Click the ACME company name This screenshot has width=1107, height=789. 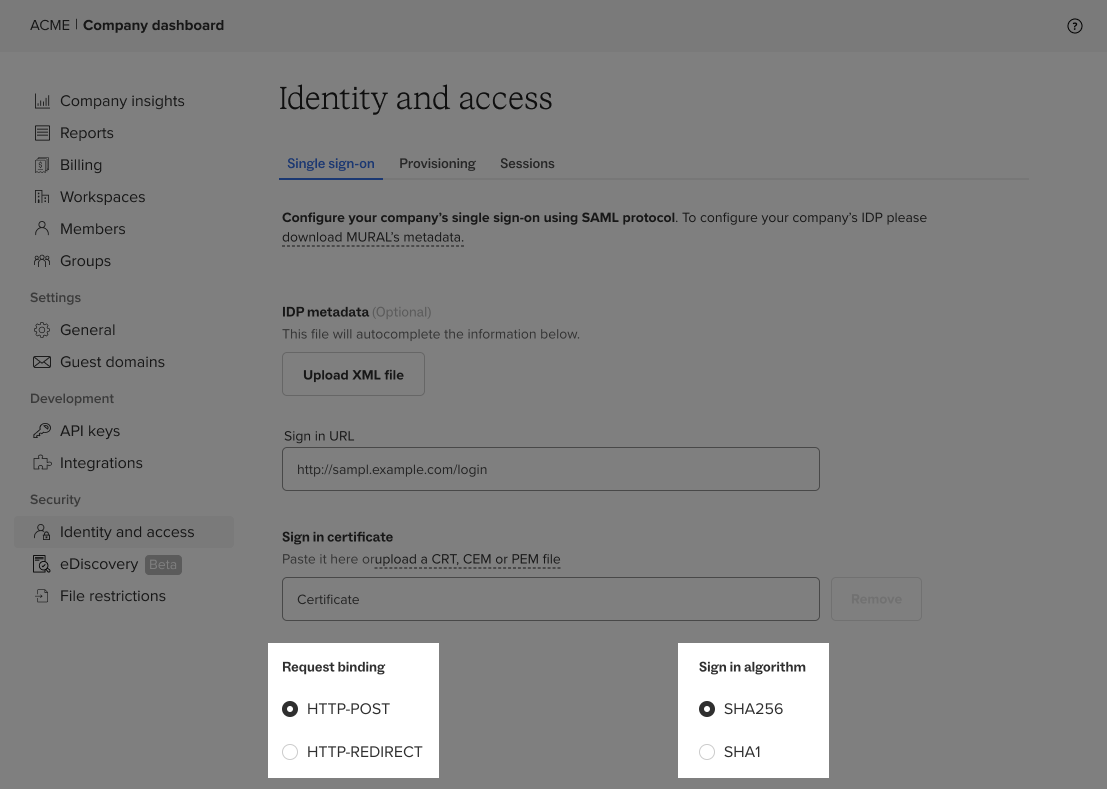50,25
